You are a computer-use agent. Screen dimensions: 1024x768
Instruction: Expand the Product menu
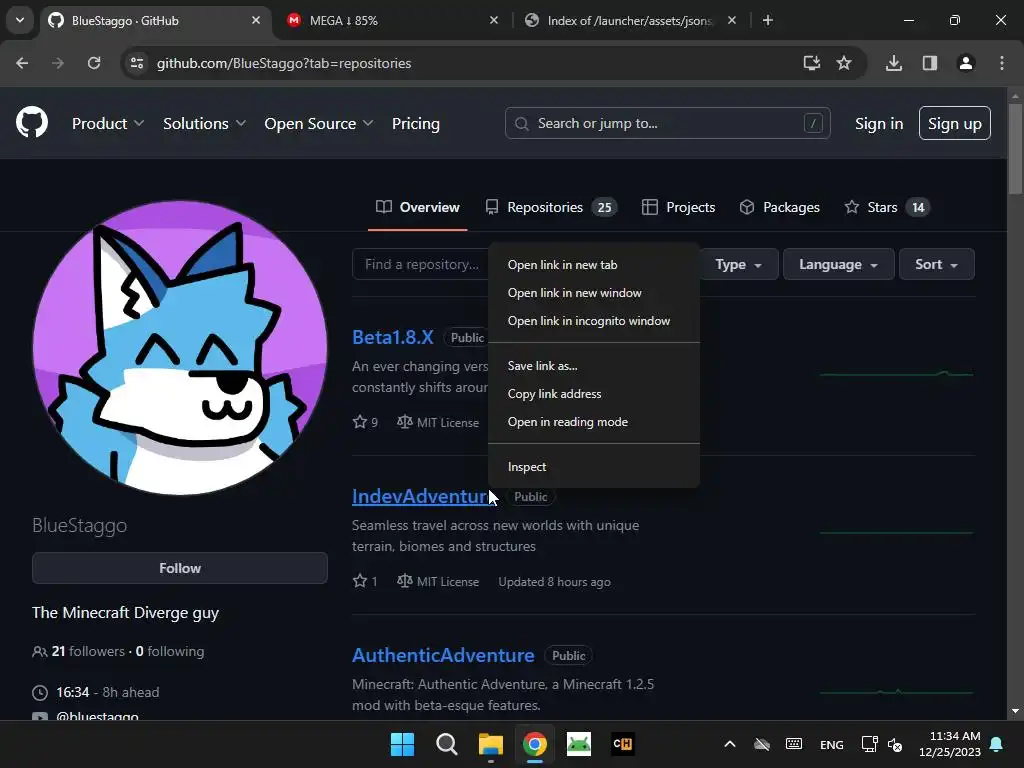pos(108,123)
